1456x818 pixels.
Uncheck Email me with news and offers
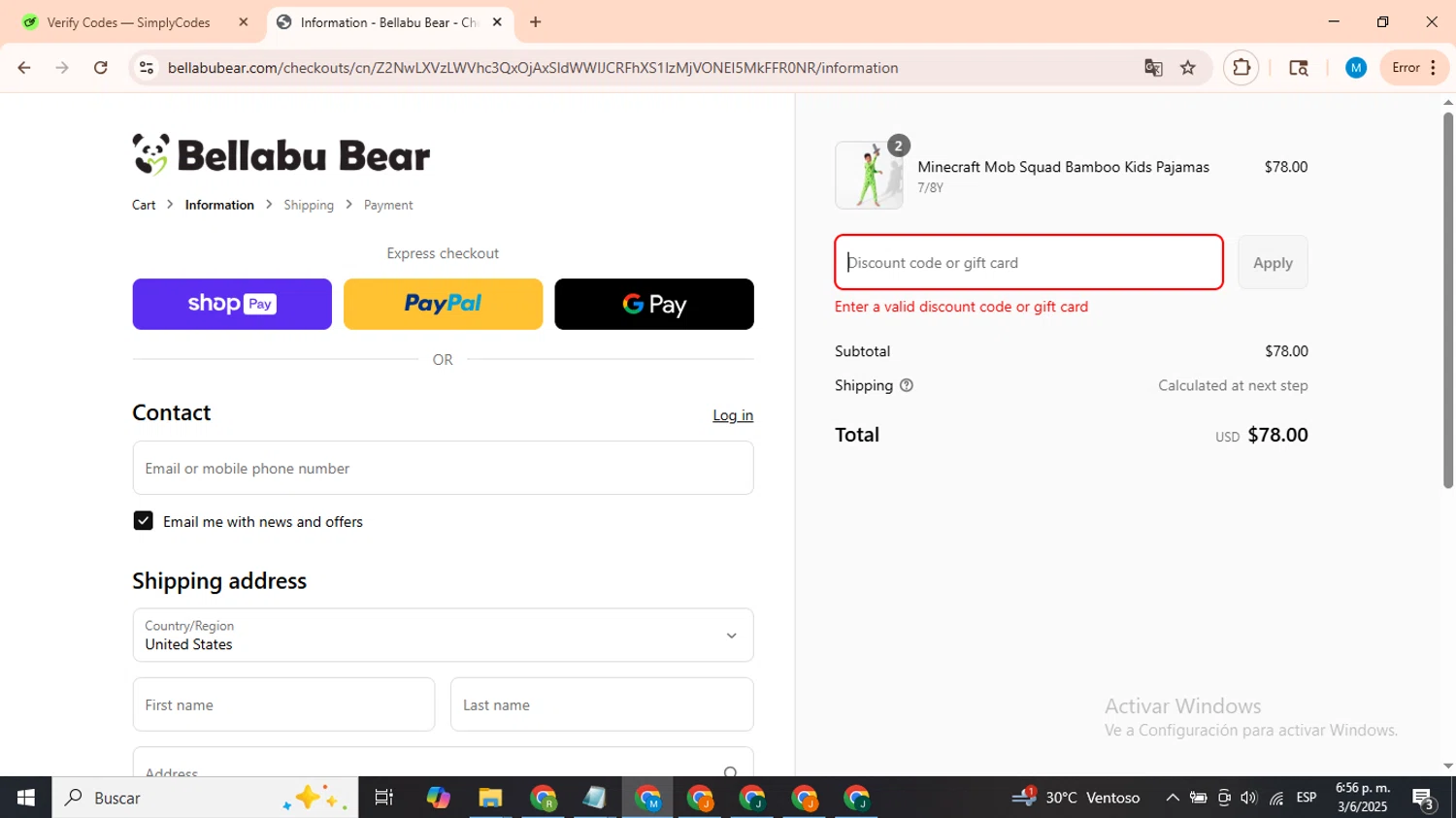click(143, 521)
